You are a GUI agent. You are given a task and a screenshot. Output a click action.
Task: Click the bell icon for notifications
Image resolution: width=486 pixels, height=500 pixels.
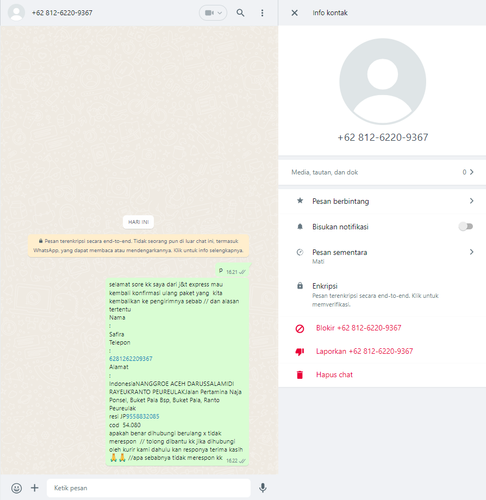(x=300, y=227)
